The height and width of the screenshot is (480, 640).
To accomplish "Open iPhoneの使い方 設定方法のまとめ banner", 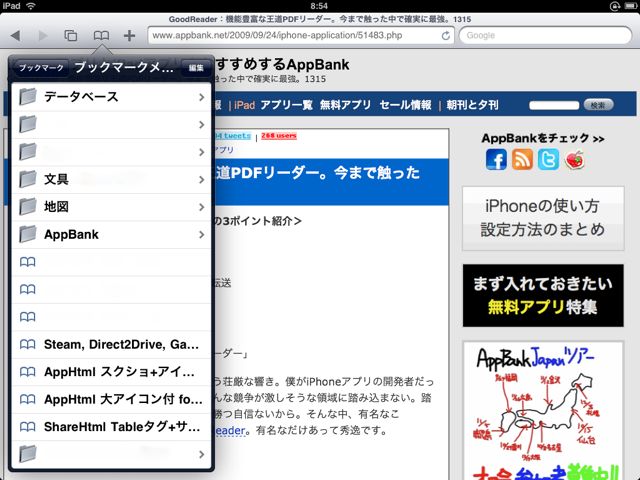I will [543, 218].
